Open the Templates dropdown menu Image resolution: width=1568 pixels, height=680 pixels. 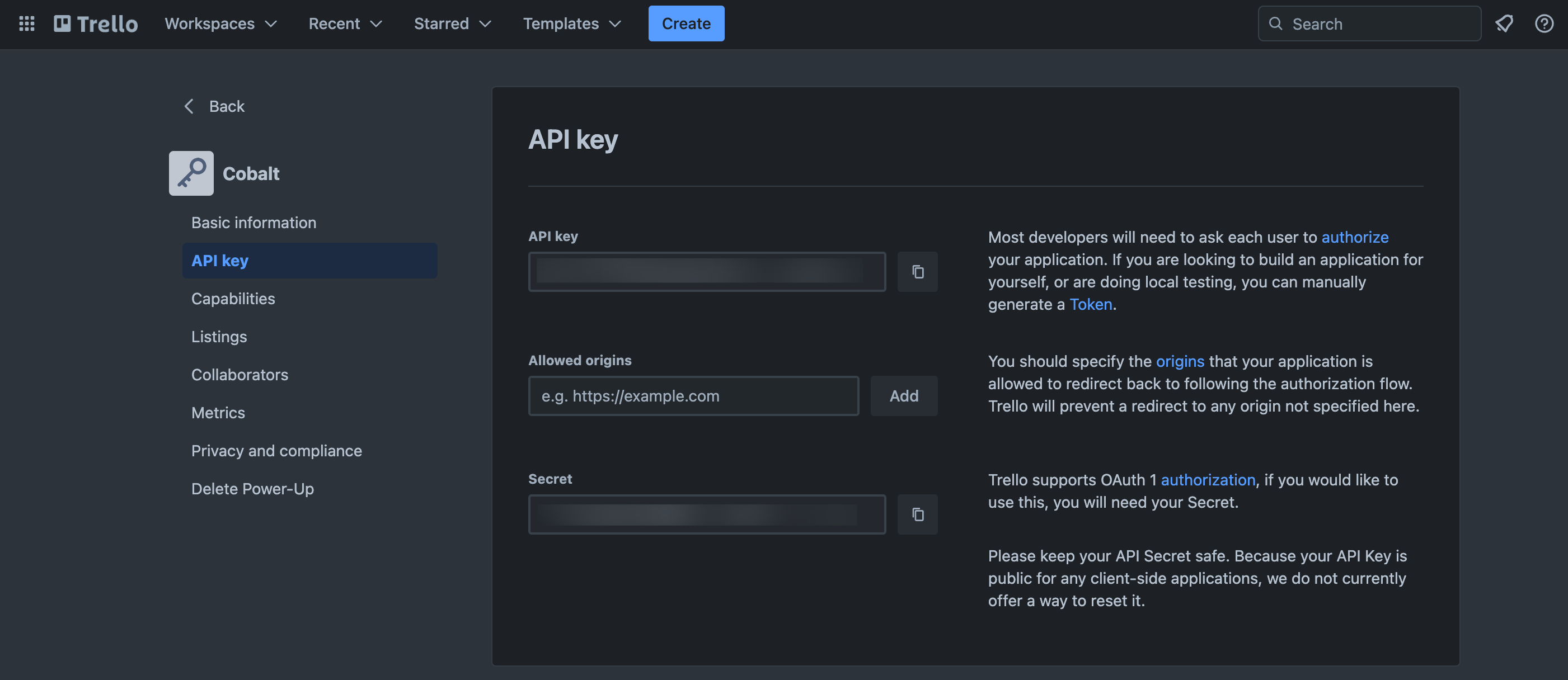coord(571,23)
